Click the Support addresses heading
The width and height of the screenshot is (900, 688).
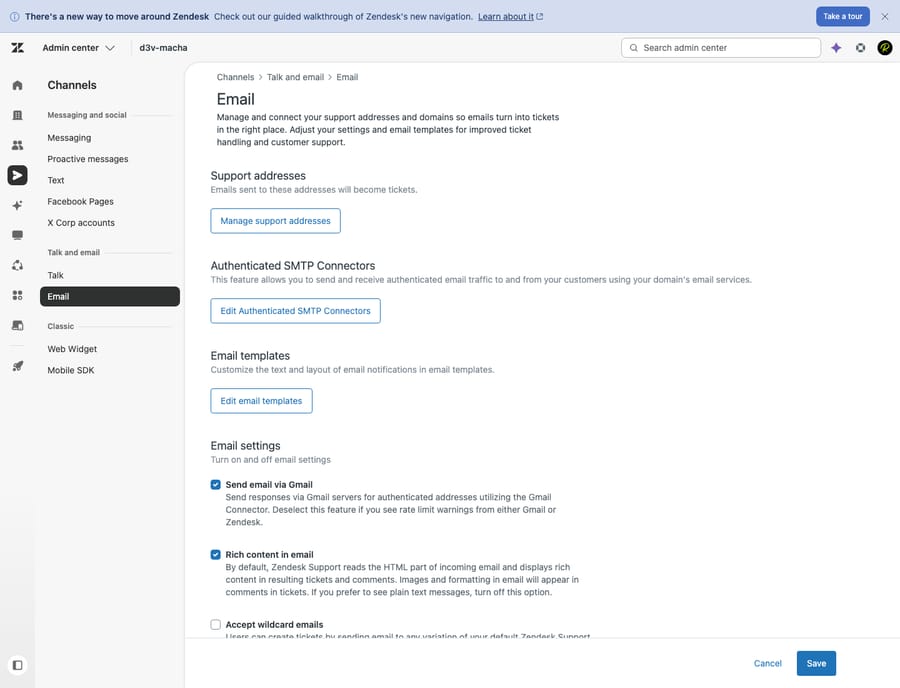click(x=258, y=176)
